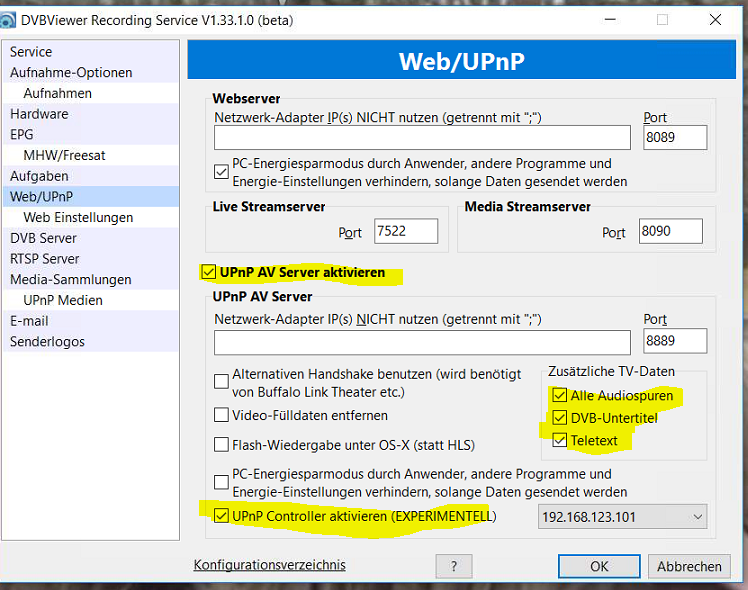Click UPnP AV Server adapter IP exclusion field
Image resolution: width=748 pixels, height=590 pixels.
pyautogui.click(x=422, y=342)
